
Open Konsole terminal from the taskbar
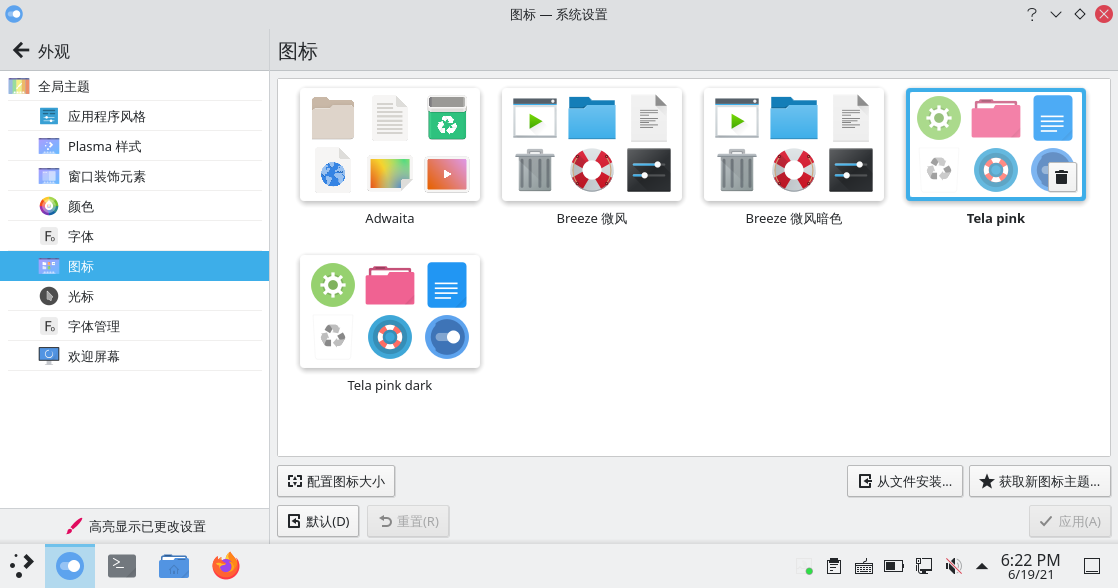(x=122, y=566)
